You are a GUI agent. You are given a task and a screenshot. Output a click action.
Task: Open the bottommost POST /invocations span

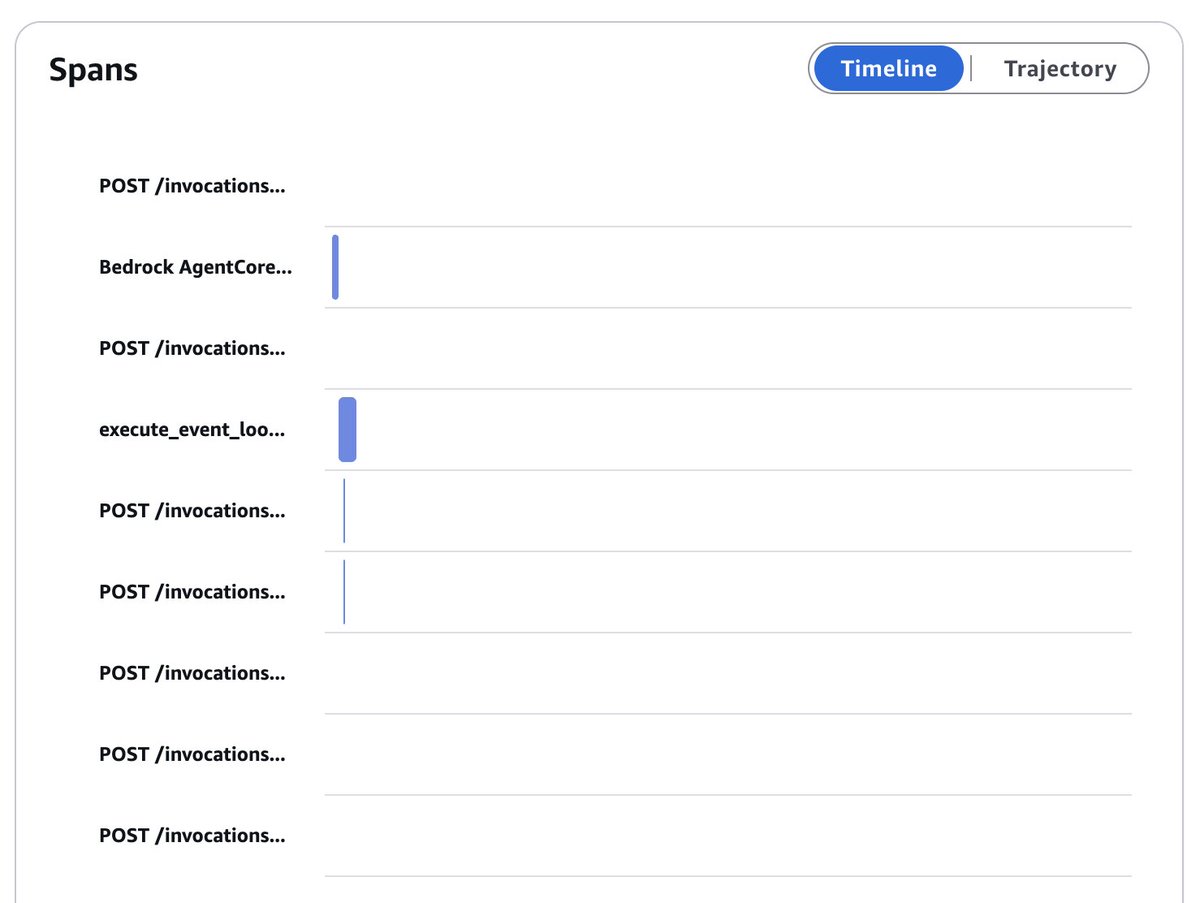pos(192,836)
